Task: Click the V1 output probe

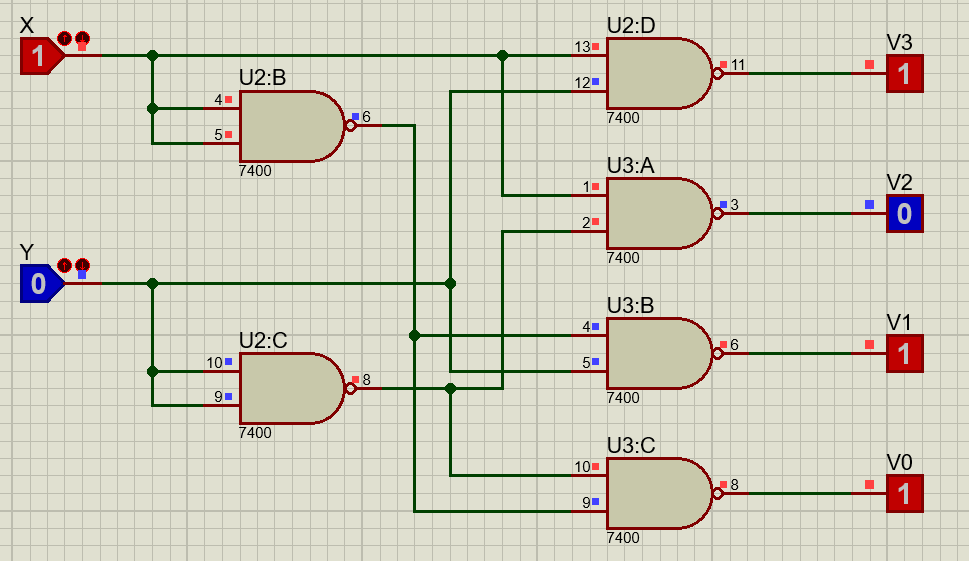Action: coord(904,353)
